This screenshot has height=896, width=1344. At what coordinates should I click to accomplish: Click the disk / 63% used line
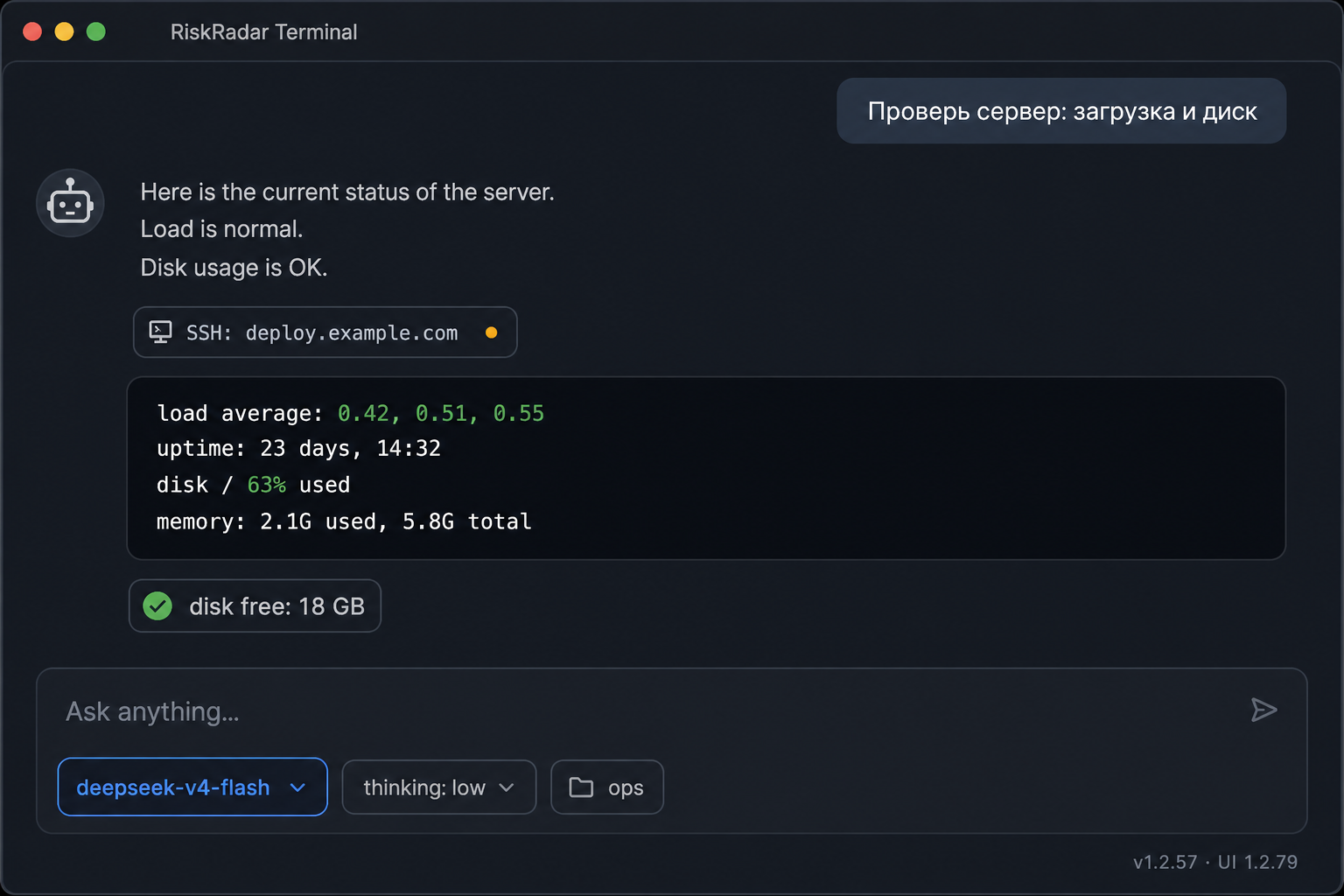click(253, 485)
